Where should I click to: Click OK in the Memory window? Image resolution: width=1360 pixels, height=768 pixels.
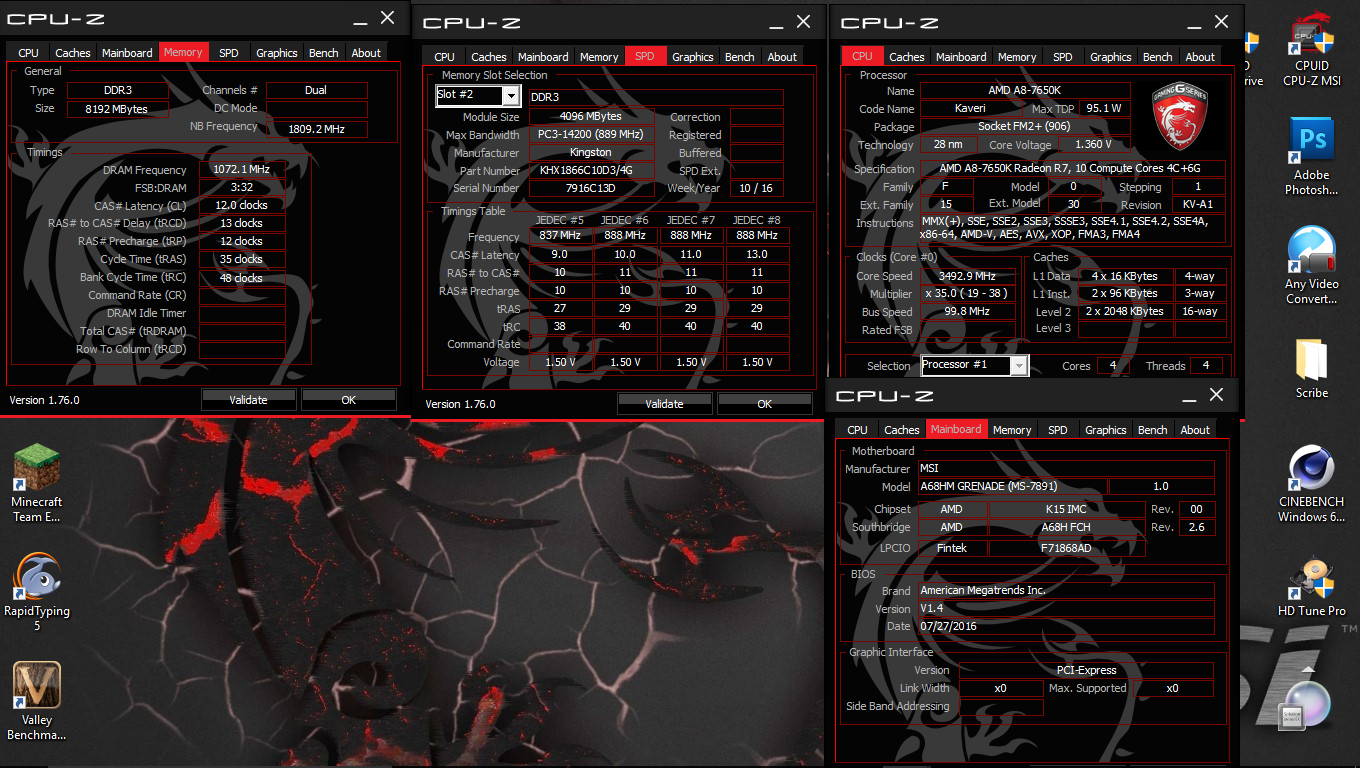[348, 400]
